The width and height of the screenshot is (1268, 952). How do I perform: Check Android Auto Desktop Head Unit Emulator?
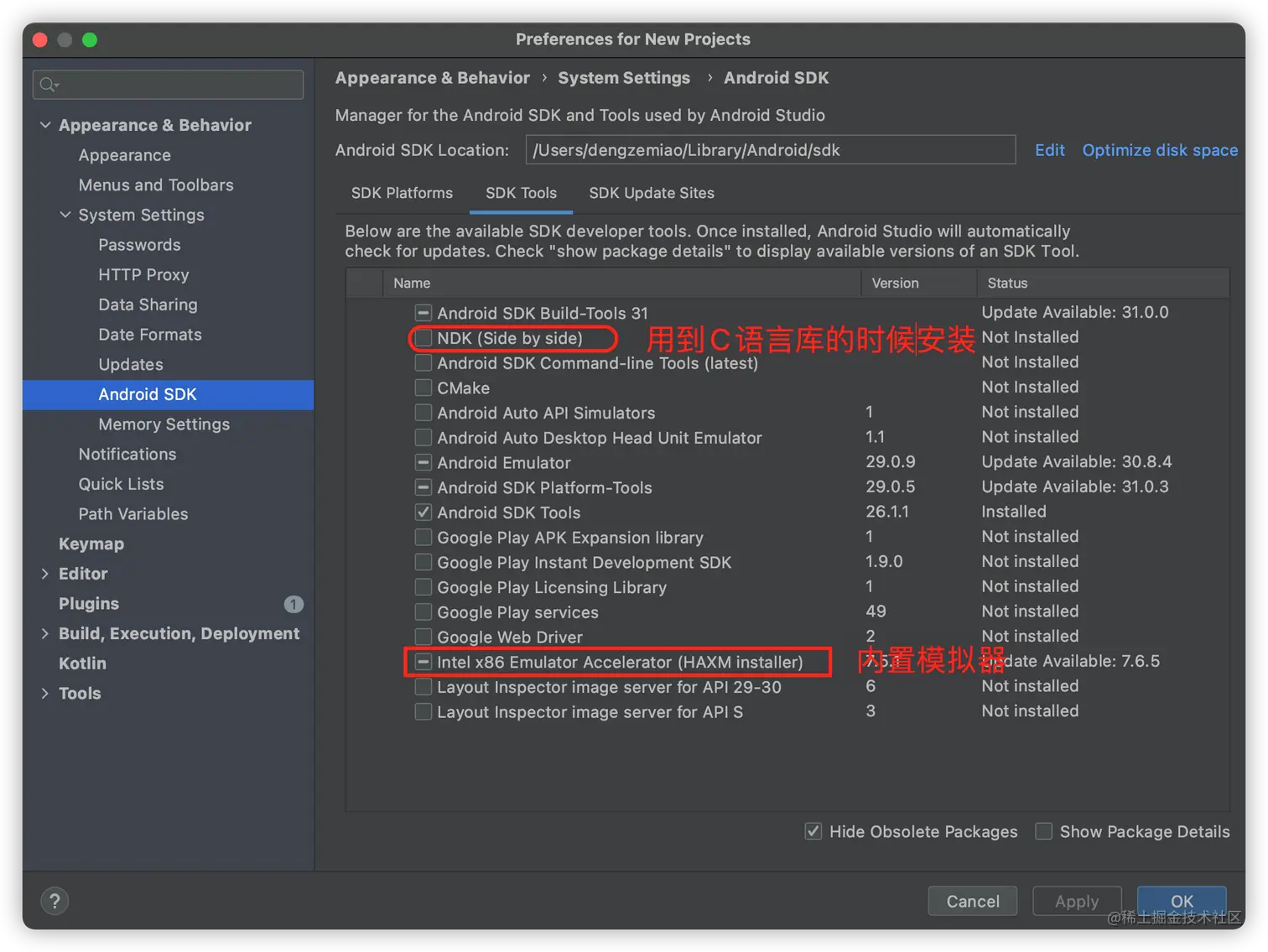[x=424, y=438]
